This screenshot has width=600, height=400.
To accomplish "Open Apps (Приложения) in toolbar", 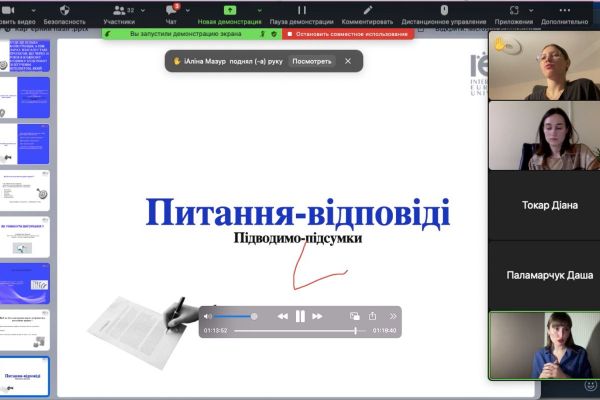I will click(x=513, y=8).
